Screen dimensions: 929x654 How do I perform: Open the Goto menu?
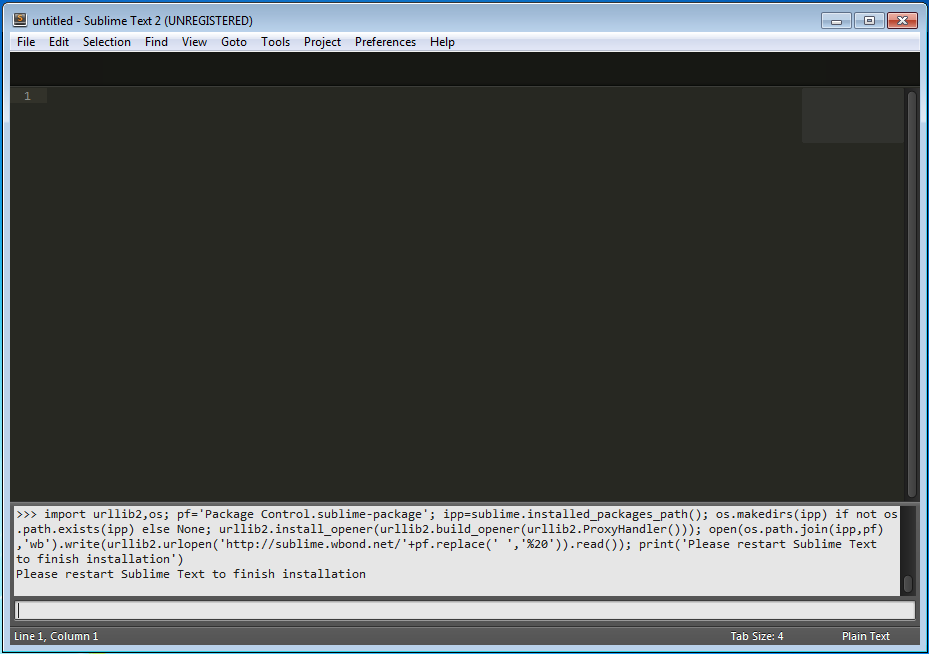(x=233, y=42)
